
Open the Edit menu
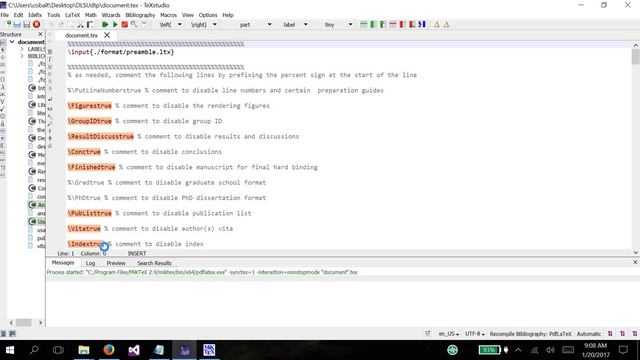coord(18,15)
